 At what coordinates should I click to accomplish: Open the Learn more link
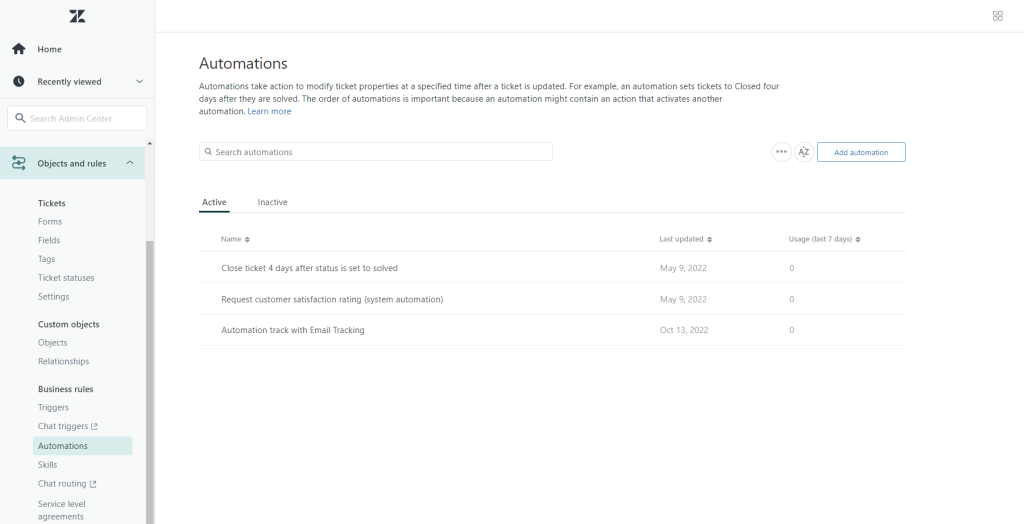click(x=269, y=111)
